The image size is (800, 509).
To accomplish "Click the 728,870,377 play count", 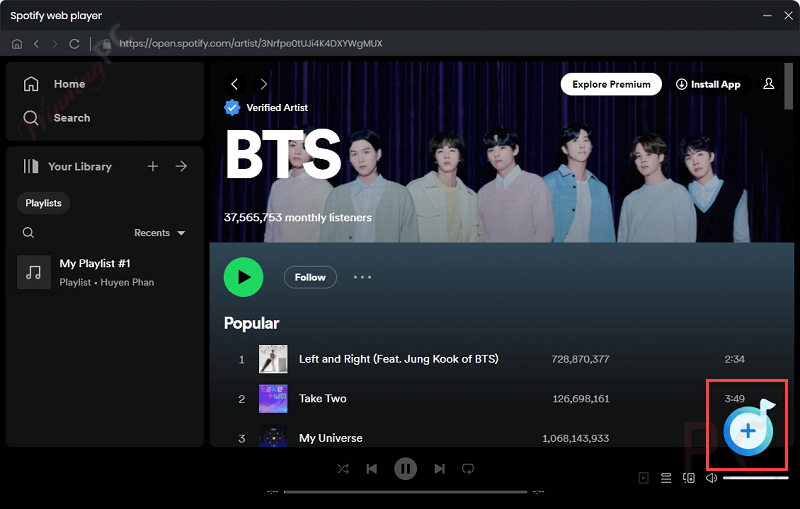I will 580,359.
